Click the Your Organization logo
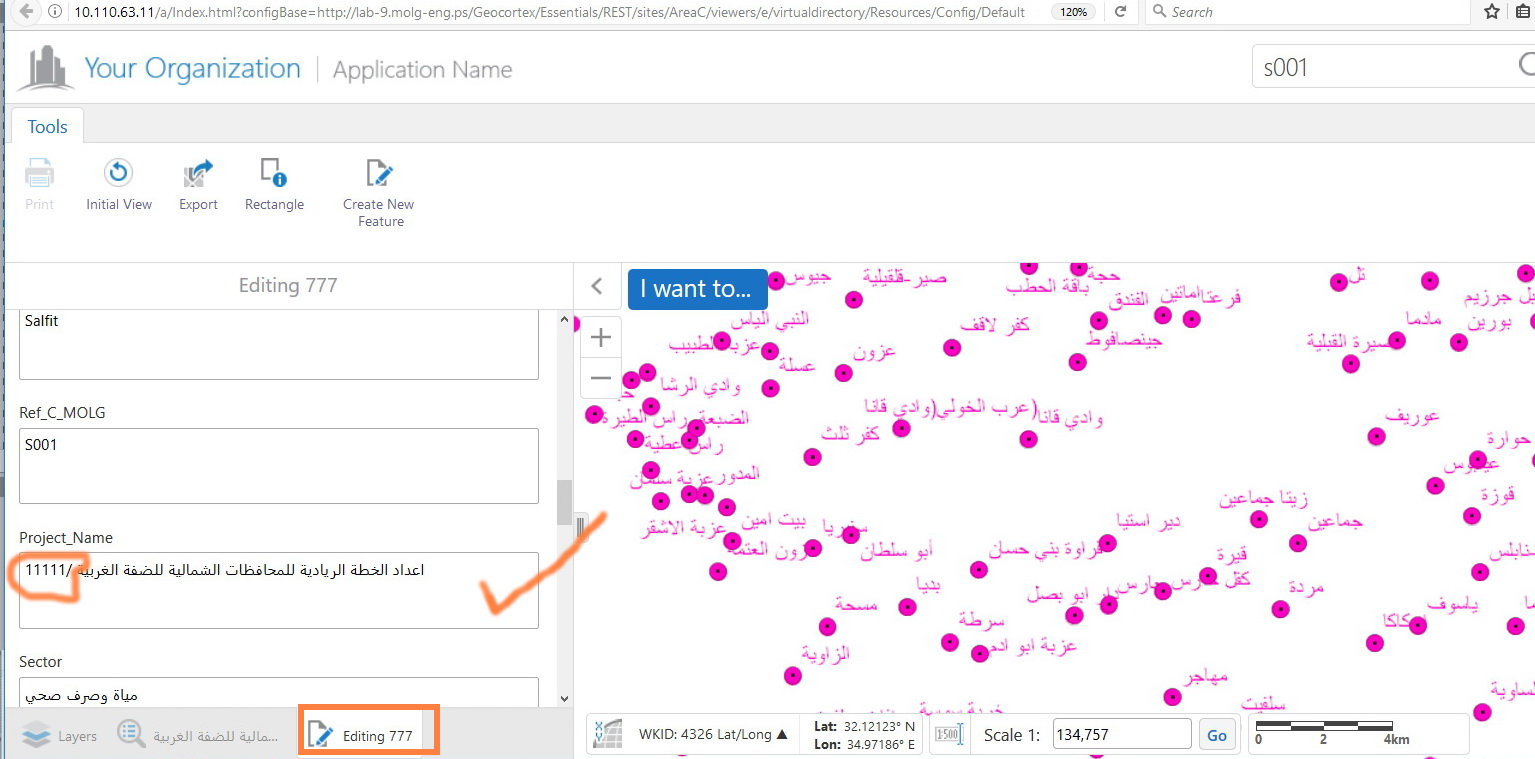Image resolution: width=1535 pixels, height=759 pixels. point(45,67)
